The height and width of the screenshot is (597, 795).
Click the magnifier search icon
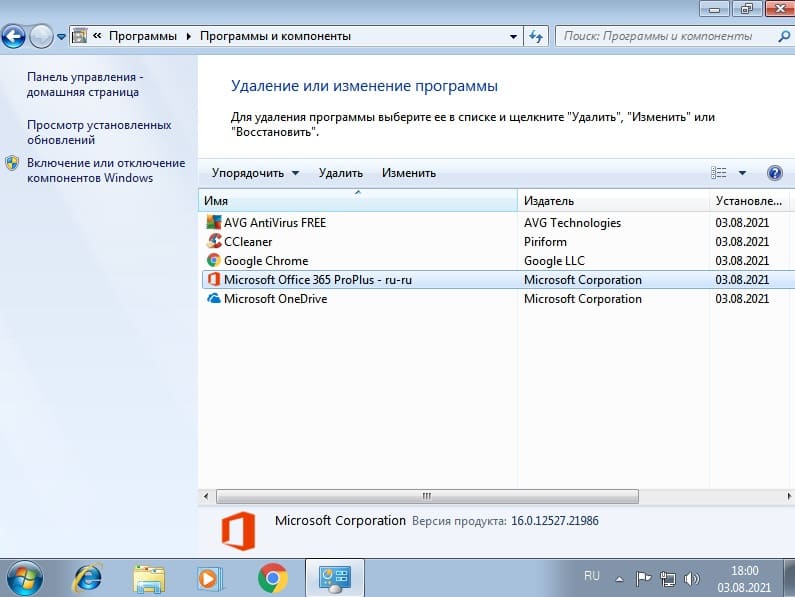pyautogui.click(x=784, y=37)
